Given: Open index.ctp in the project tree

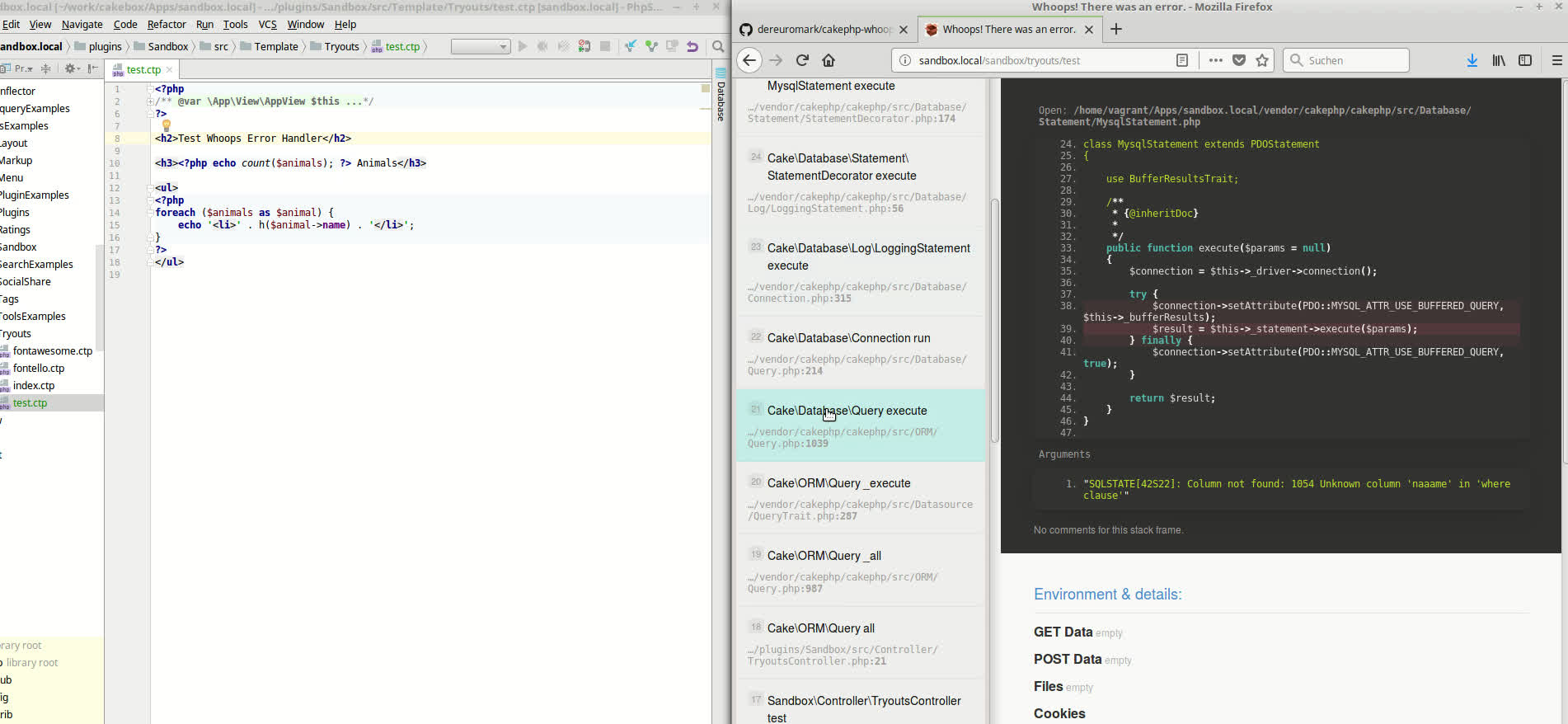Looking at the screenshot, I should [x=34, y=386].
